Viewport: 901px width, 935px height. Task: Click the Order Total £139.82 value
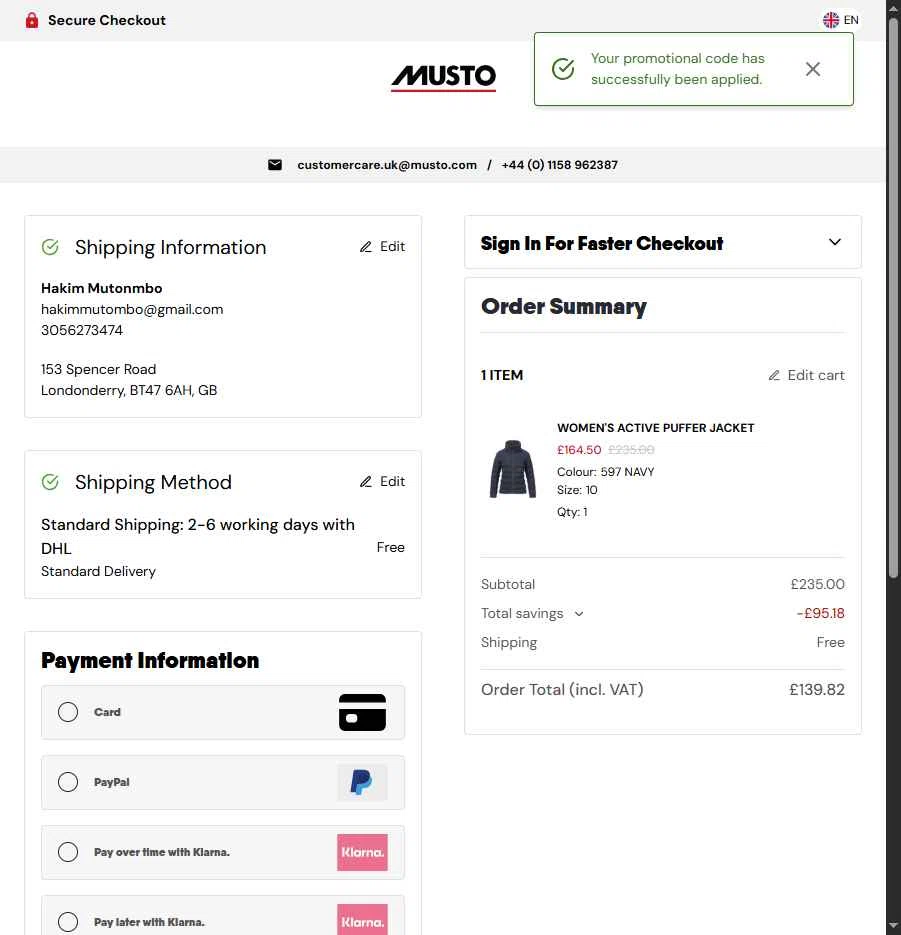(x=816, y=690)
